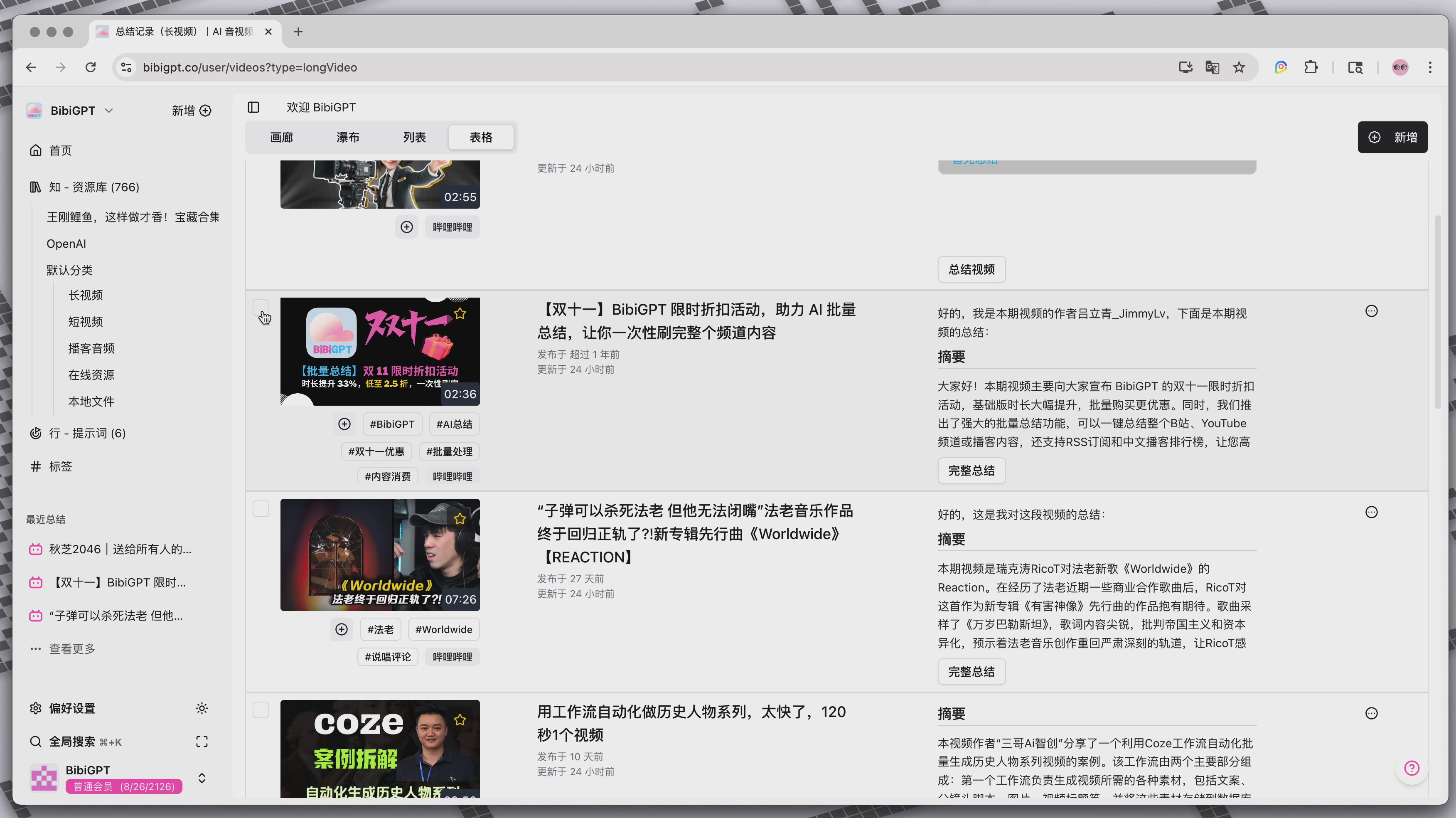
Task: Expand the chevron next to BibiGPT workspace name
Action: pyautogui.click(x=108, y=110)
